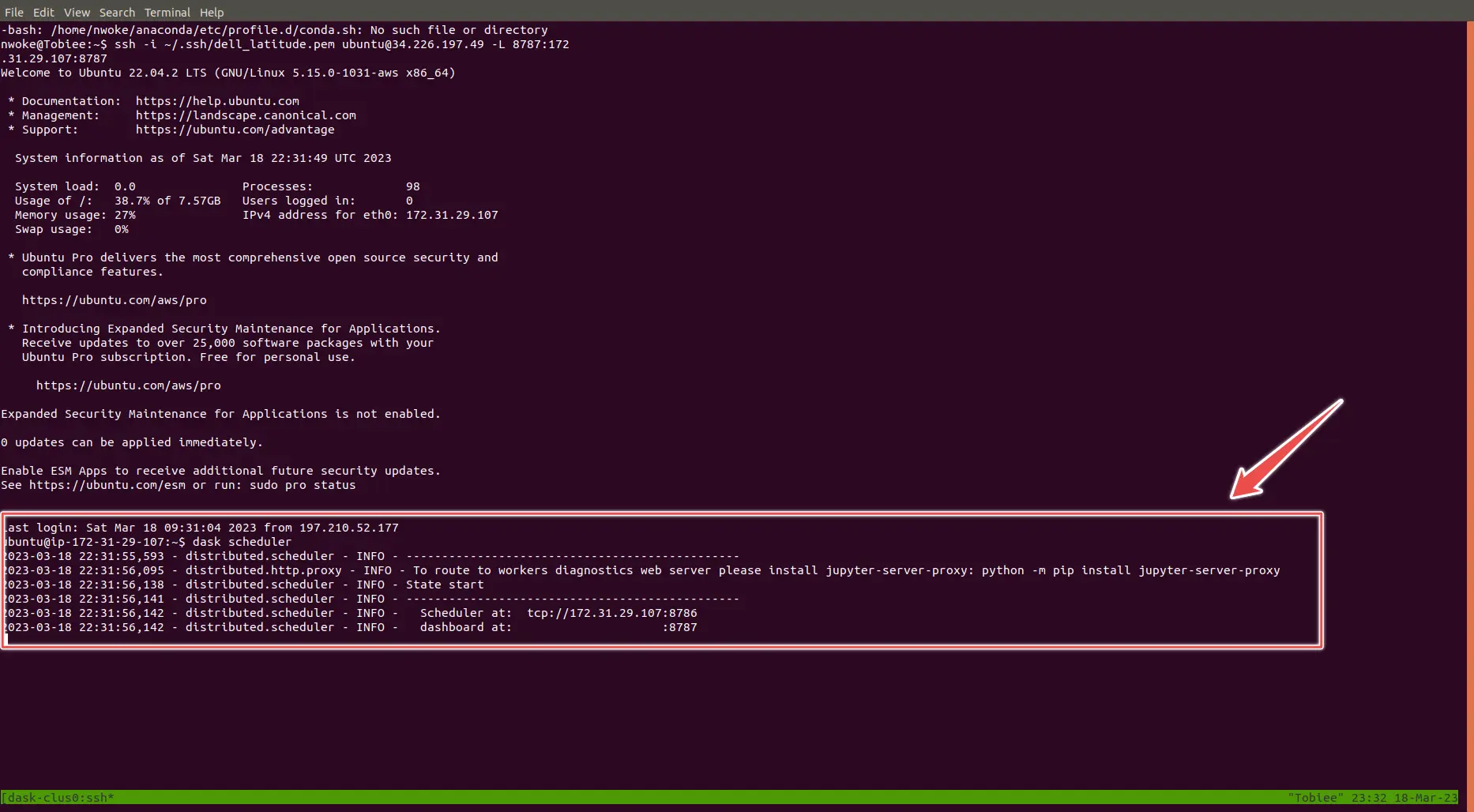The height and width of the screenshot is (812, 1474).
Task: Click the "dask scheduler" command text
Action: [x=242, y=542]
